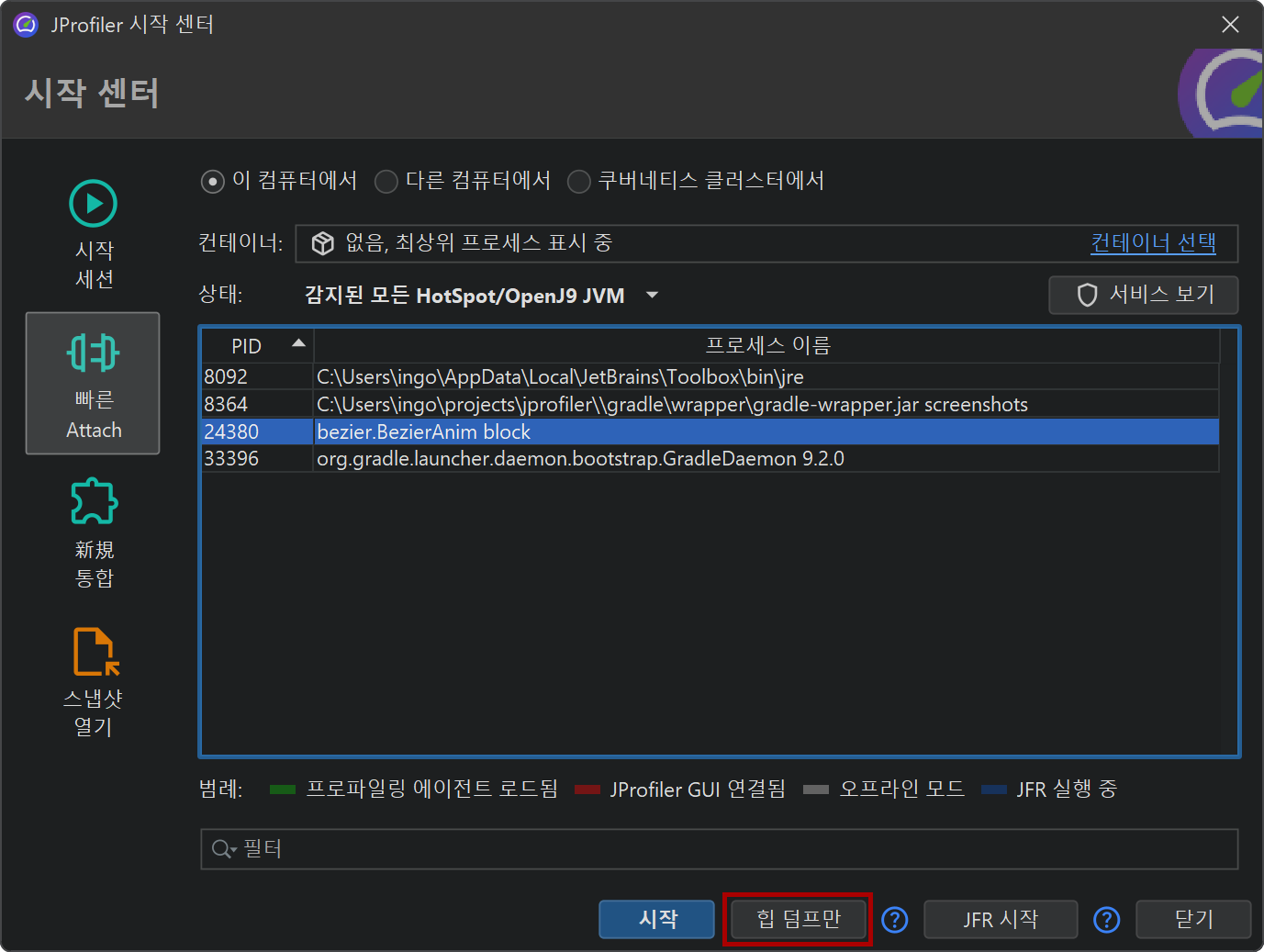Screen dimensions: 1264x952
Task: Select the 빠른 Attach plug icon
Action: [x=93, y=353]
